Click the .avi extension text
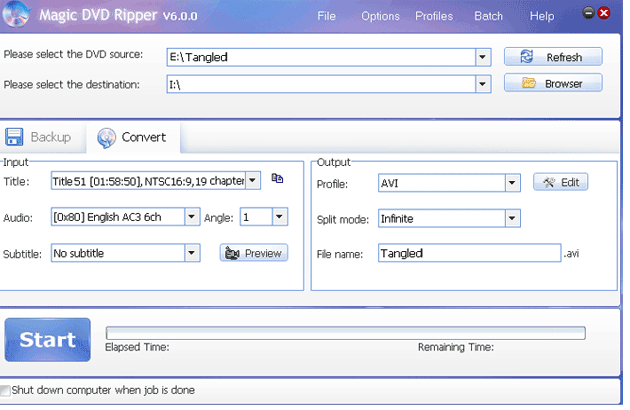Image resolution: width=630 pixels, height=410 pixels. point(571,254)
